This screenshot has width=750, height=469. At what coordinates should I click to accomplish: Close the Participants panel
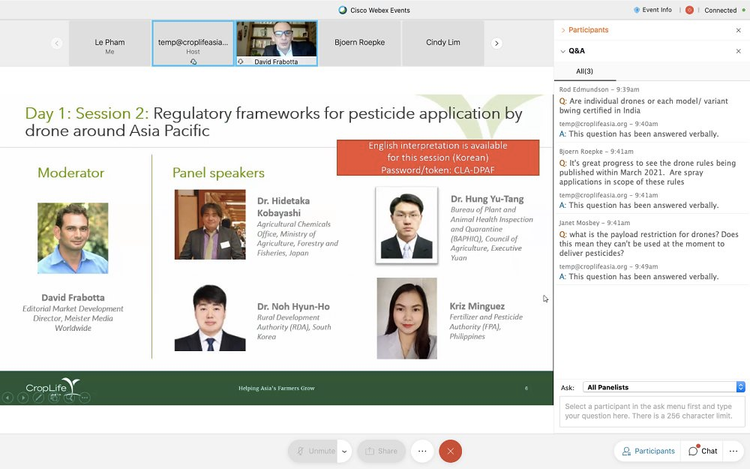pos(739,31)
